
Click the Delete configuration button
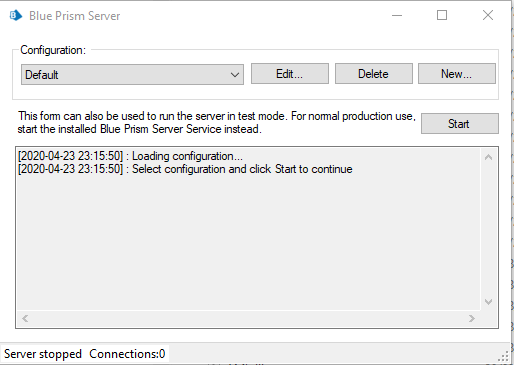point(374,74)
